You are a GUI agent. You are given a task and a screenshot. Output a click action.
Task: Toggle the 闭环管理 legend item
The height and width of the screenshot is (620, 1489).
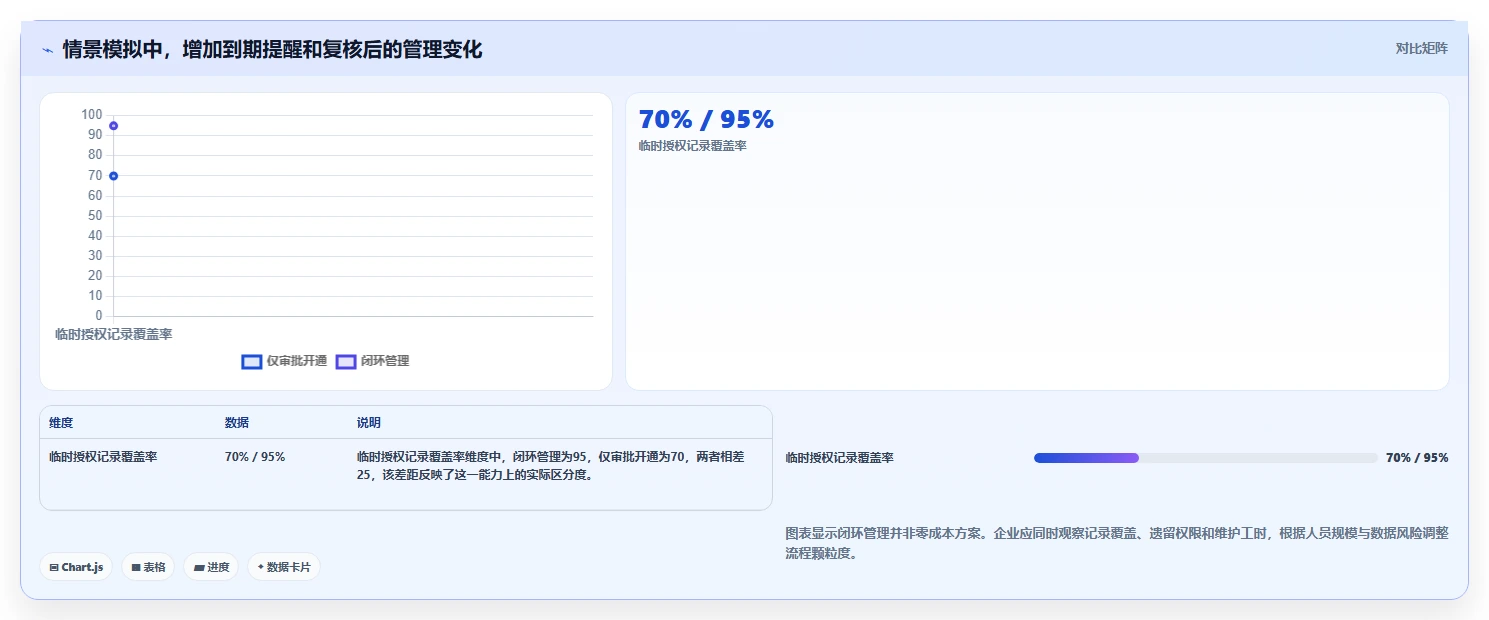pyautogui.click(x=372, y=361)
